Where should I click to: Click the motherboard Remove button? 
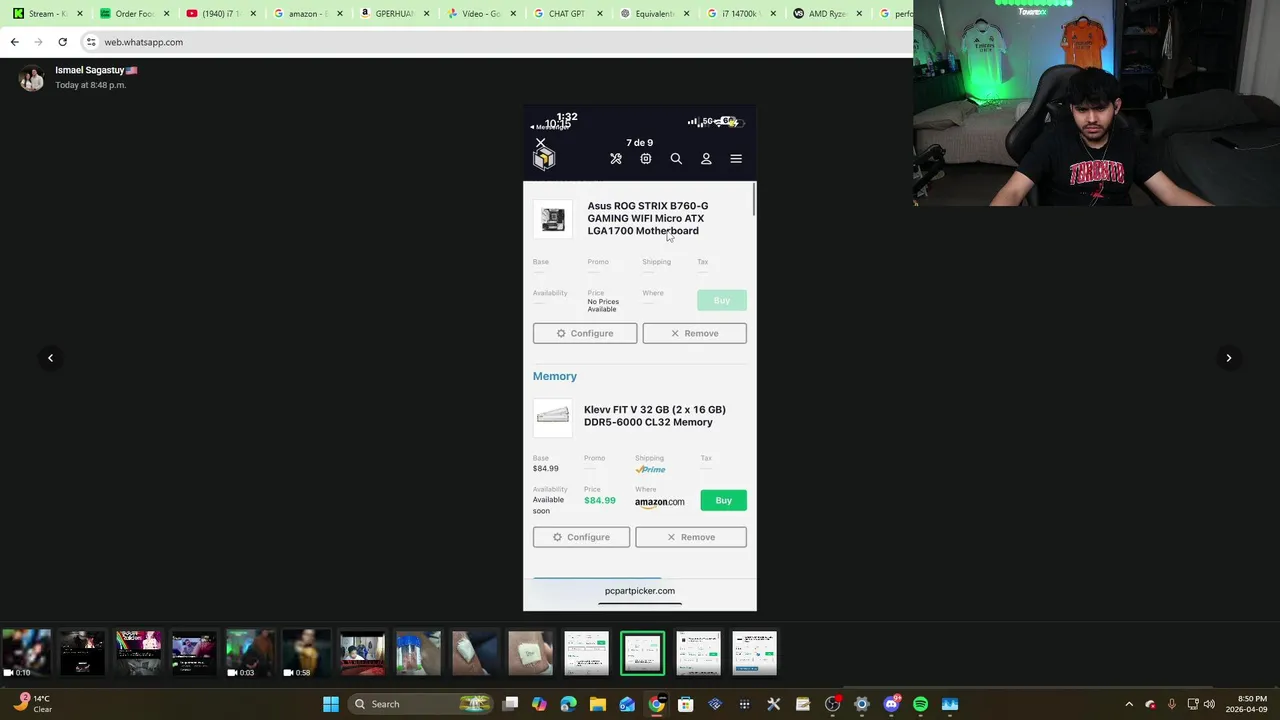694,333
